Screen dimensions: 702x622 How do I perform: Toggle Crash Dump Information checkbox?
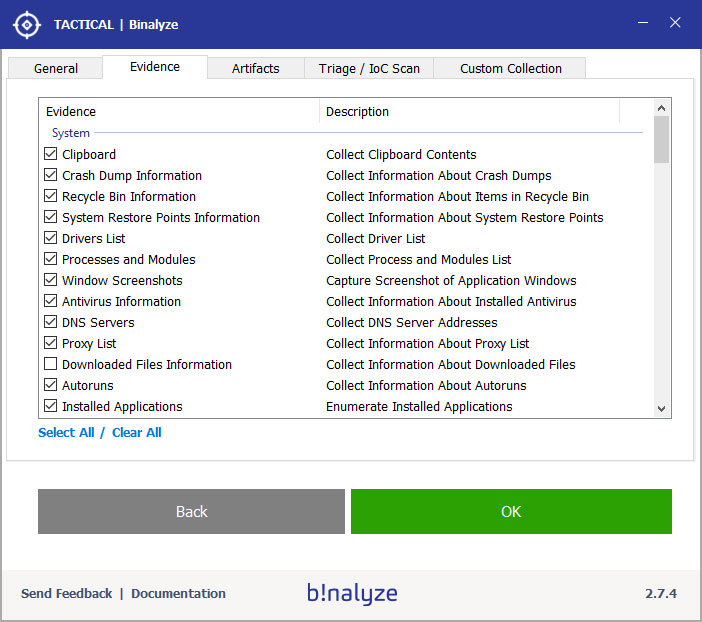pyautogui.click(x=51, y=175)
